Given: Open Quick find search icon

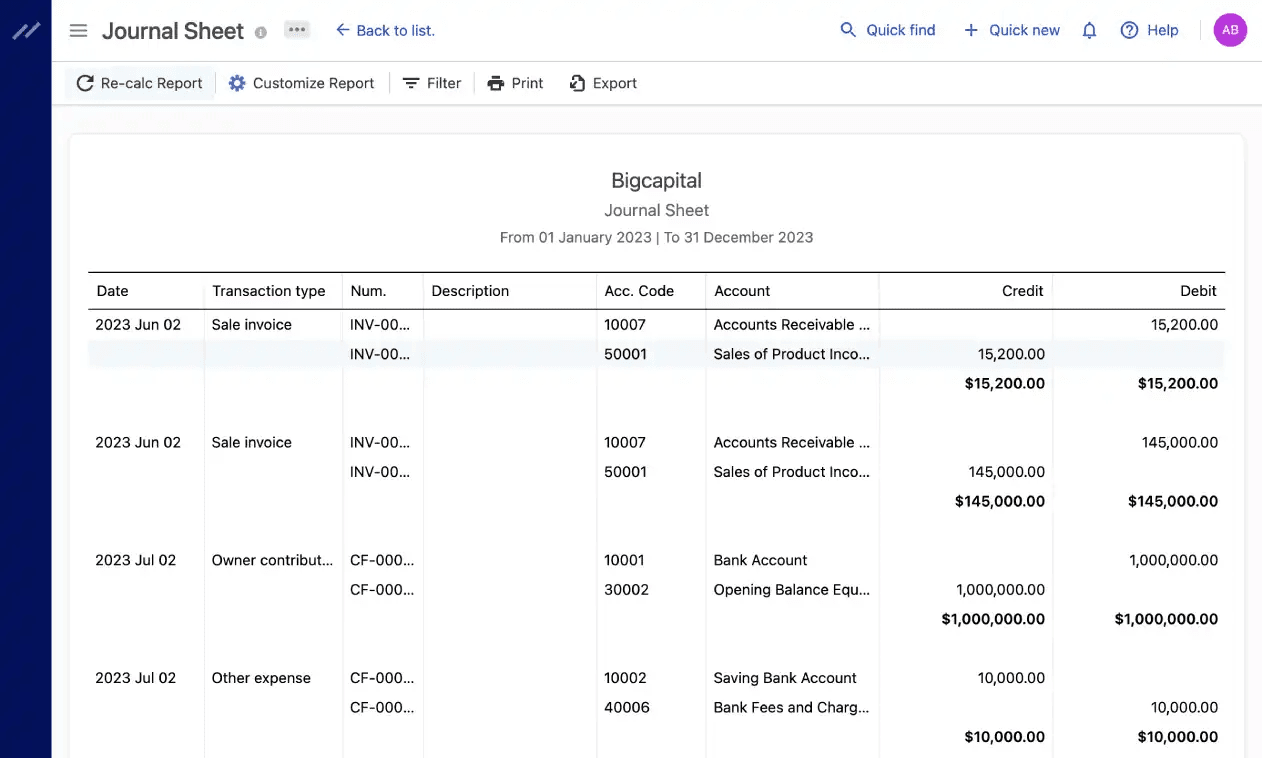Looking at the screenshot, I should pos(846,30).
